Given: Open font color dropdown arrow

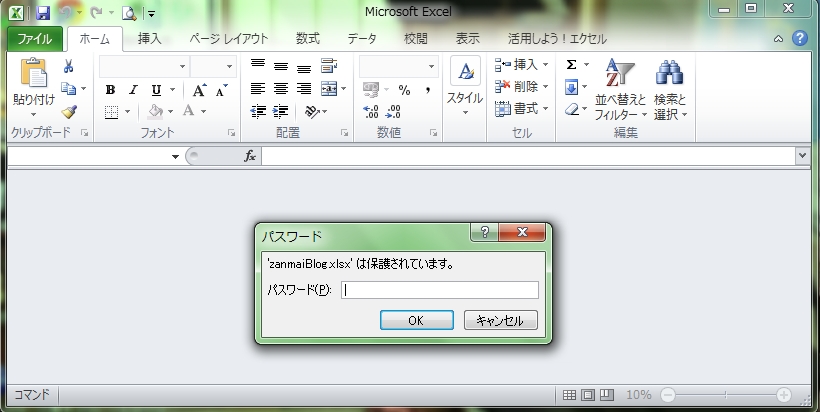Looking at the screenshot, I should pos(203,111).
